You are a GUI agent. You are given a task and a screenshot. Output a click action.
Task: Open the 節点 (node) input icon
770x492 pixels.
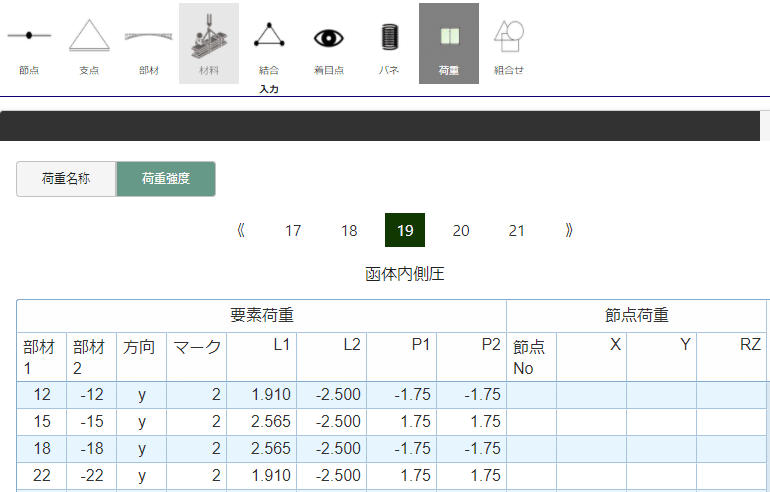[x=29, y=44]
